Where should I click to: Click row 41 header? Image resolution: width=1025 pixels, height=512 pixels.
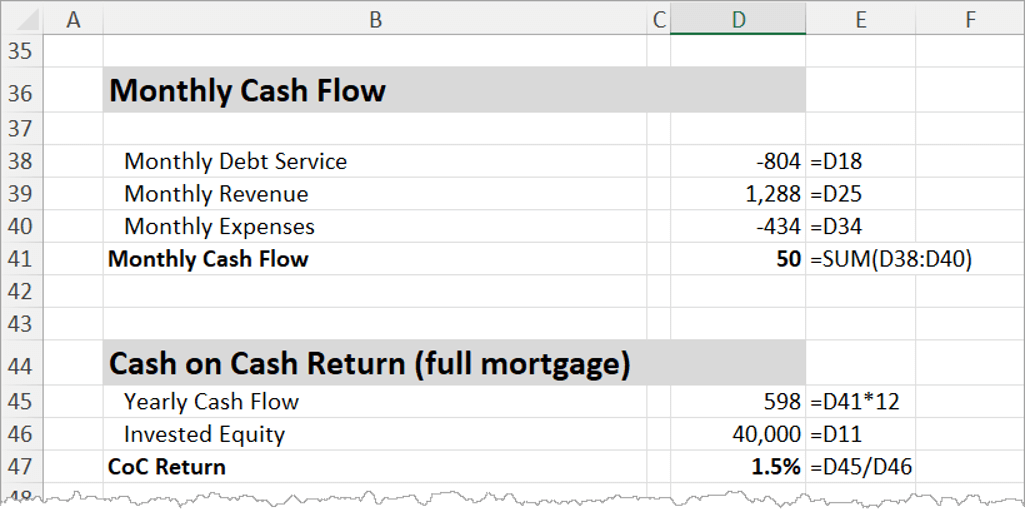click(x=21, y=259)
